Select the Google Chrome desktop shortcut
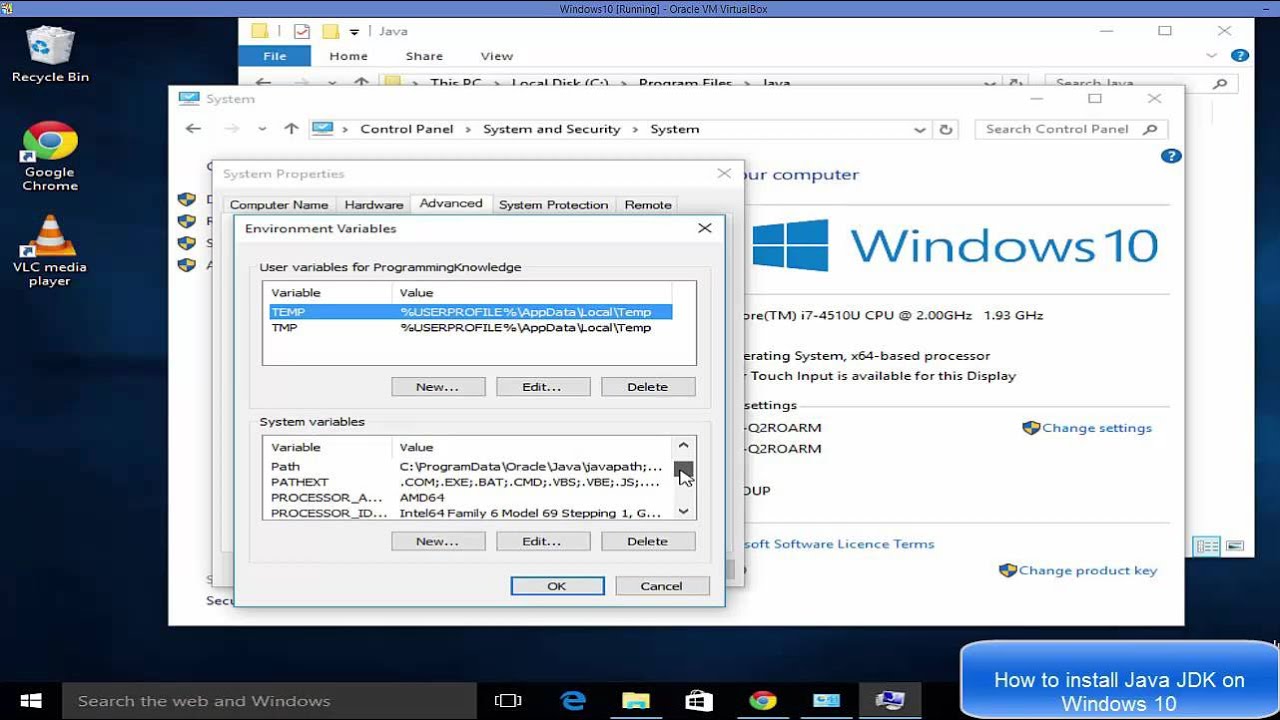 (50, 157)
